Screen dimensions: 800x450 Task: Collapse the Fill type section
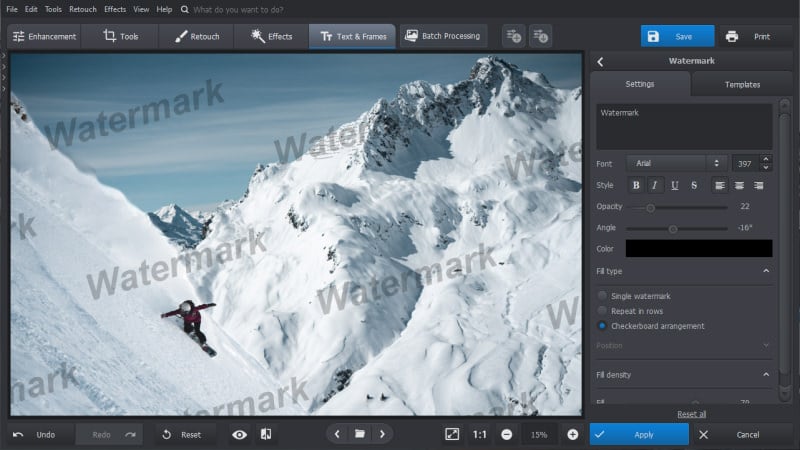[x=766, y=271]
